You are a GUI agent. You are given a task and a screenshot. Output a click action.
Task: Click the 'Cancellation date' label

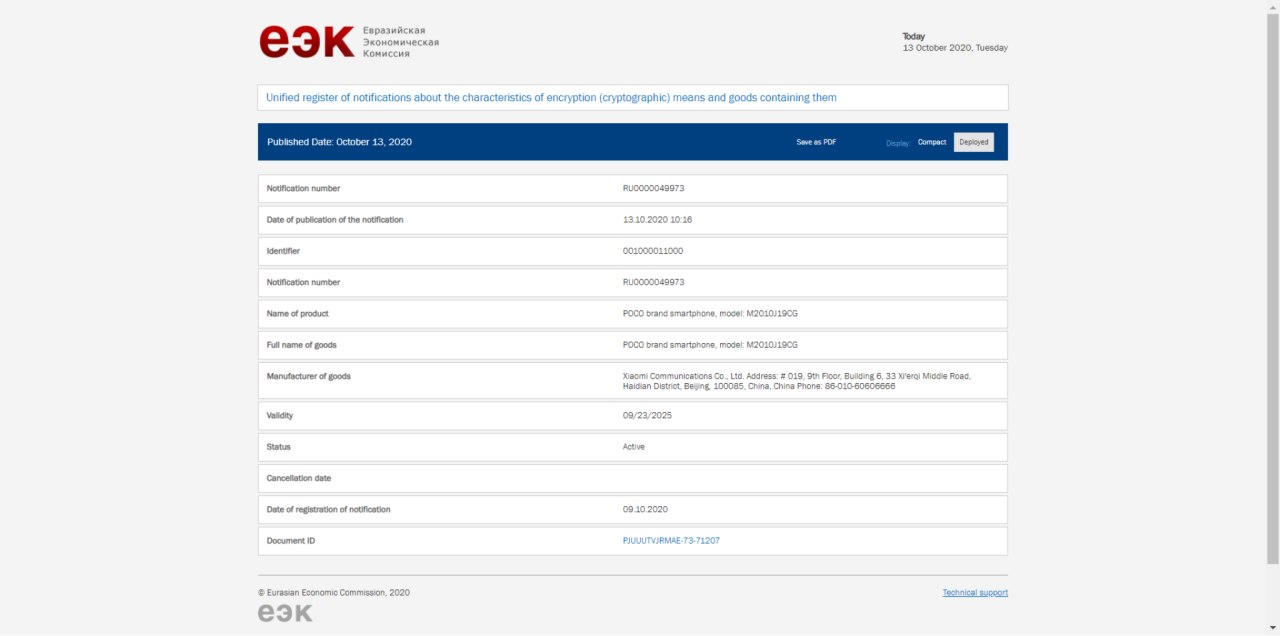click(299, 479)
